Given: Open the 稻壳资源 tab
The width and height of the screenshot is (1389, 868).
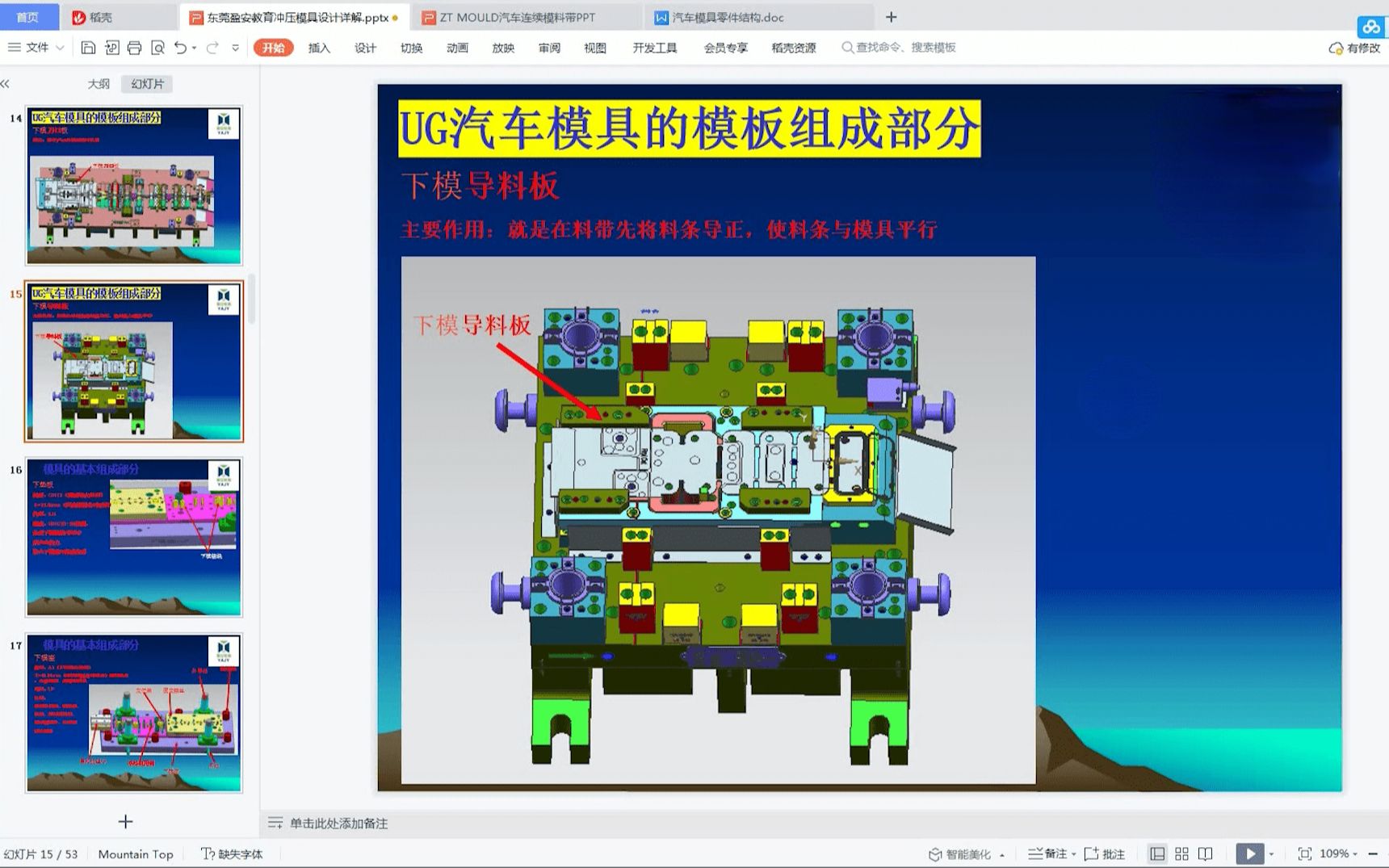Looking at the screenshot, I should pos(794,48).
